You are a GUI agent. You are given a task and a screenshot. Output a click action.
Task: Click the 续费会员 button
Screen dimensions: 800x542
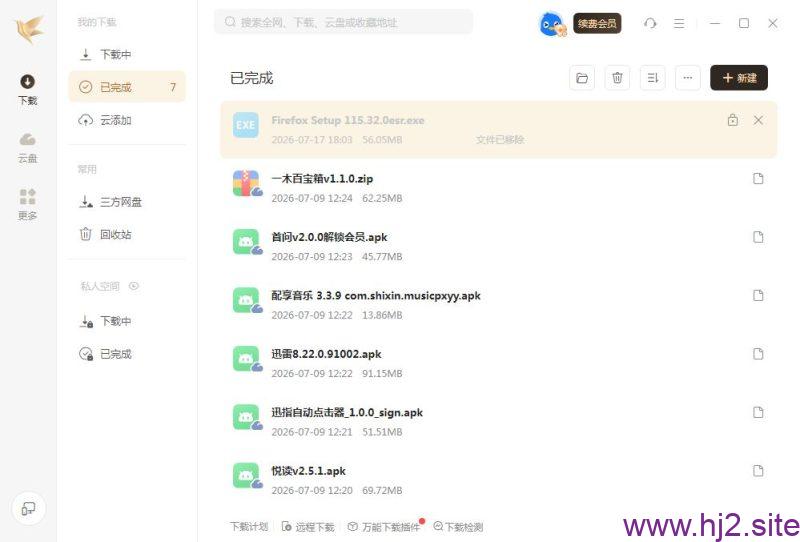click(x=597, y=23)
